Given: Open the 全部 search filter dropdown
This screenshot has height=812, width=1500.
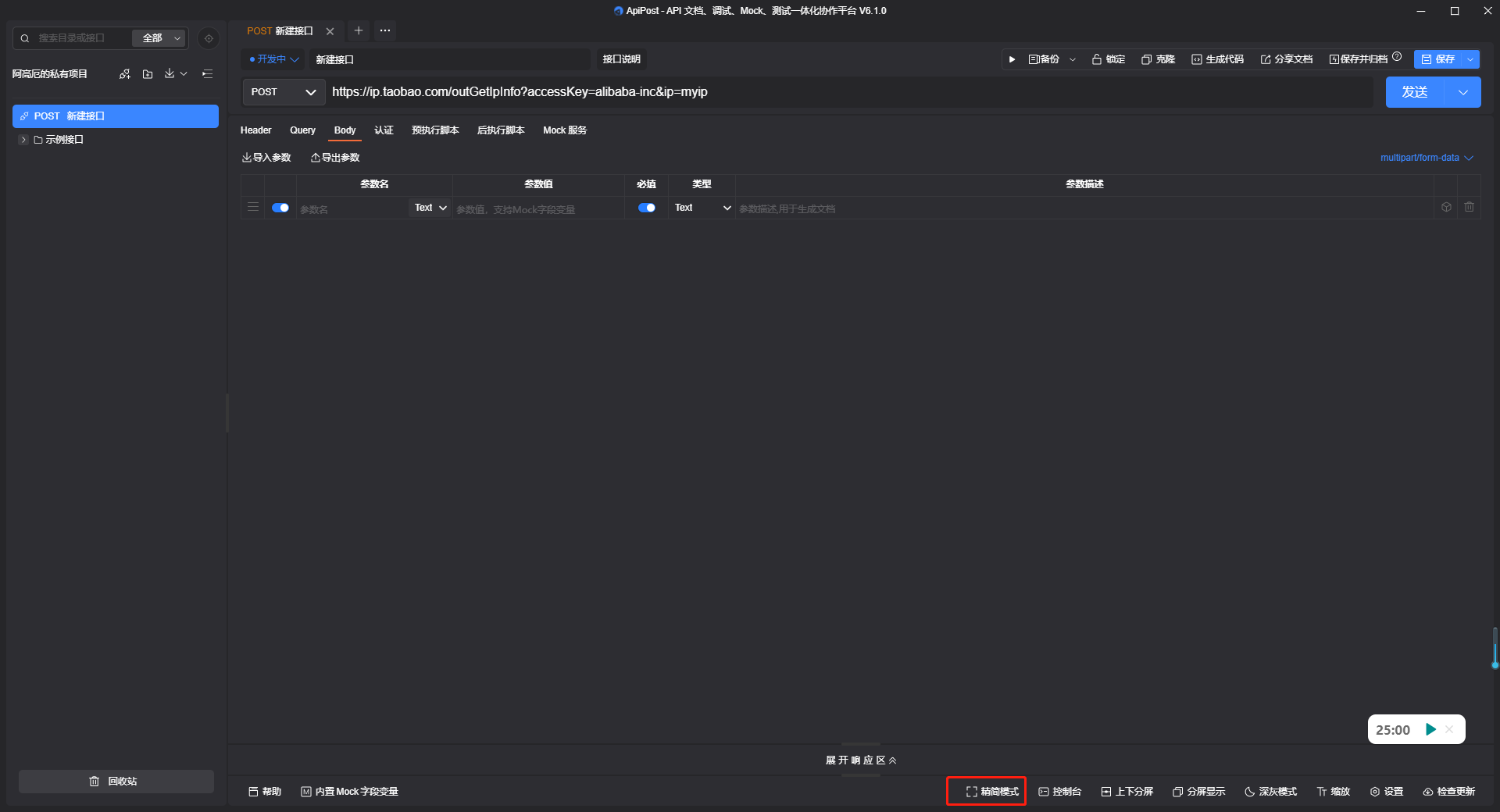Looking at the screenshot, I should coord(159,38).
